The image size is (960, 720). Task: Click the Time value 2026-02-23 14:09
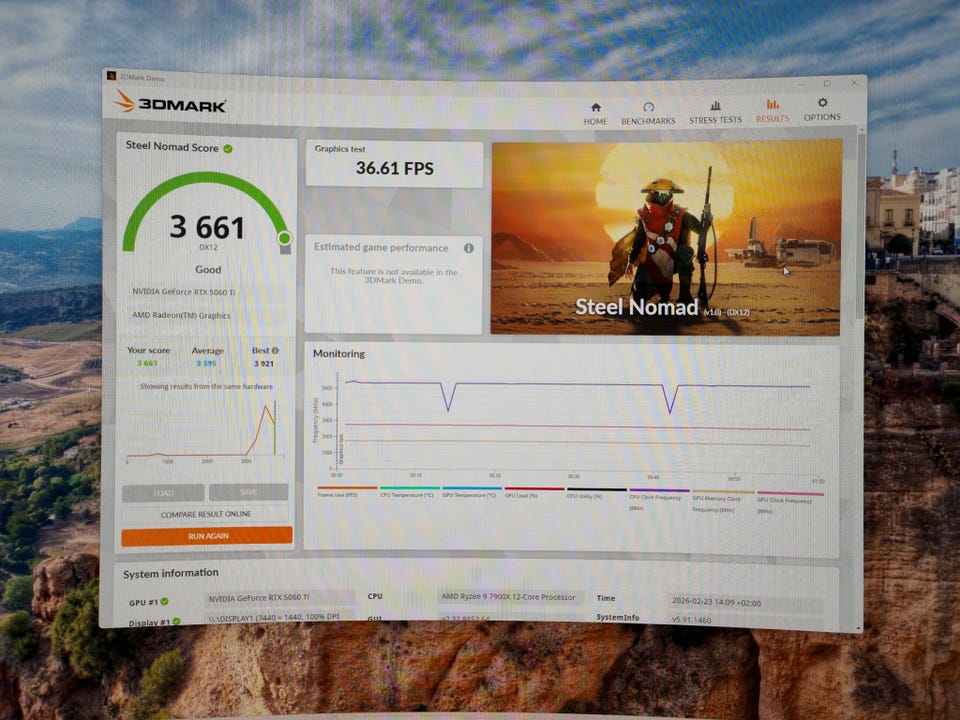(x=716, y=602)
